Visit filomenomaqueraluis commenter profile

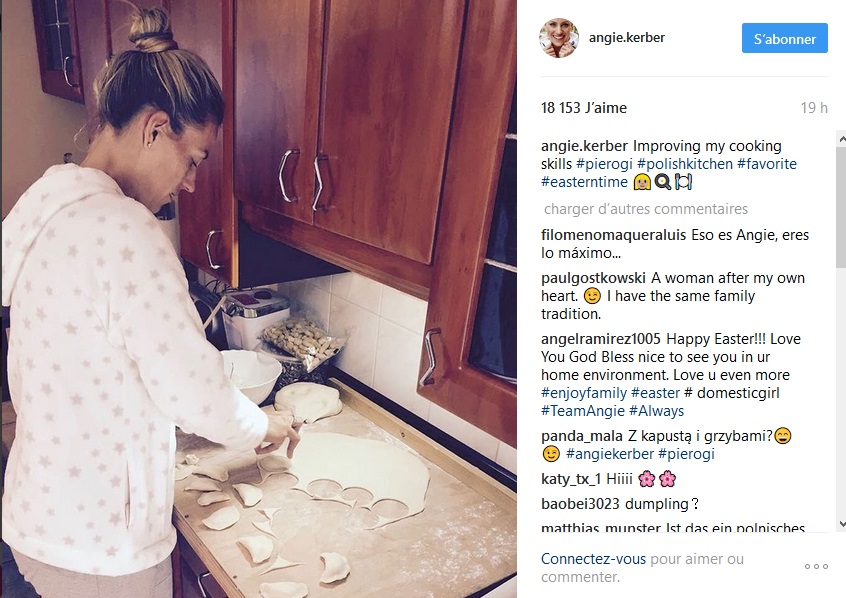point(613,235)
